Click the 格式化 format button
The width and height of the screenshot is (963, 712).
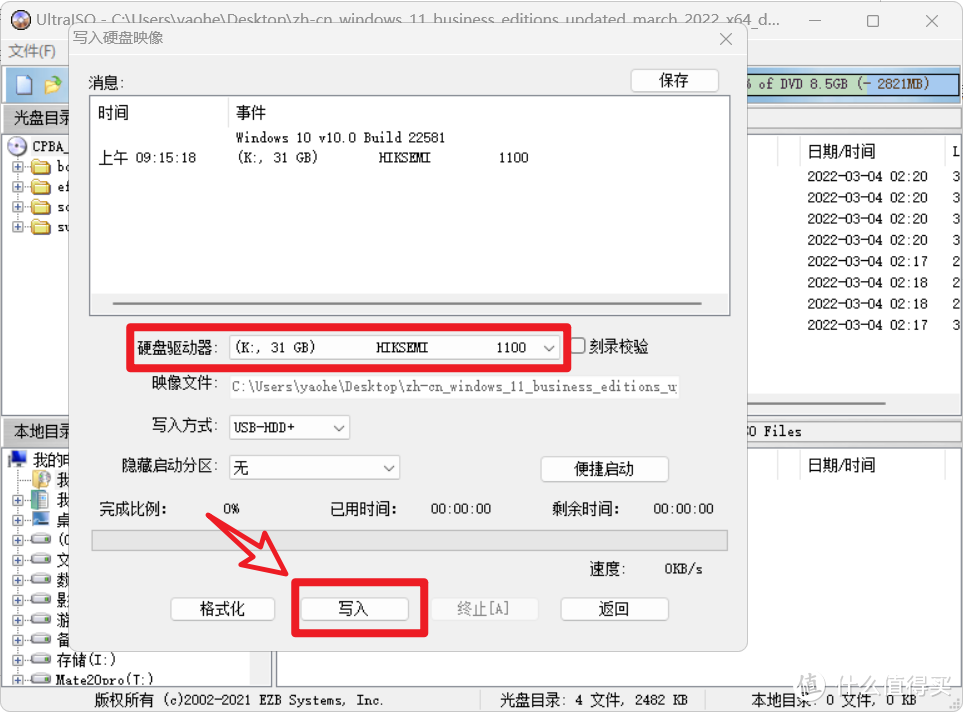pyautogui.click(x=222, y=609)
